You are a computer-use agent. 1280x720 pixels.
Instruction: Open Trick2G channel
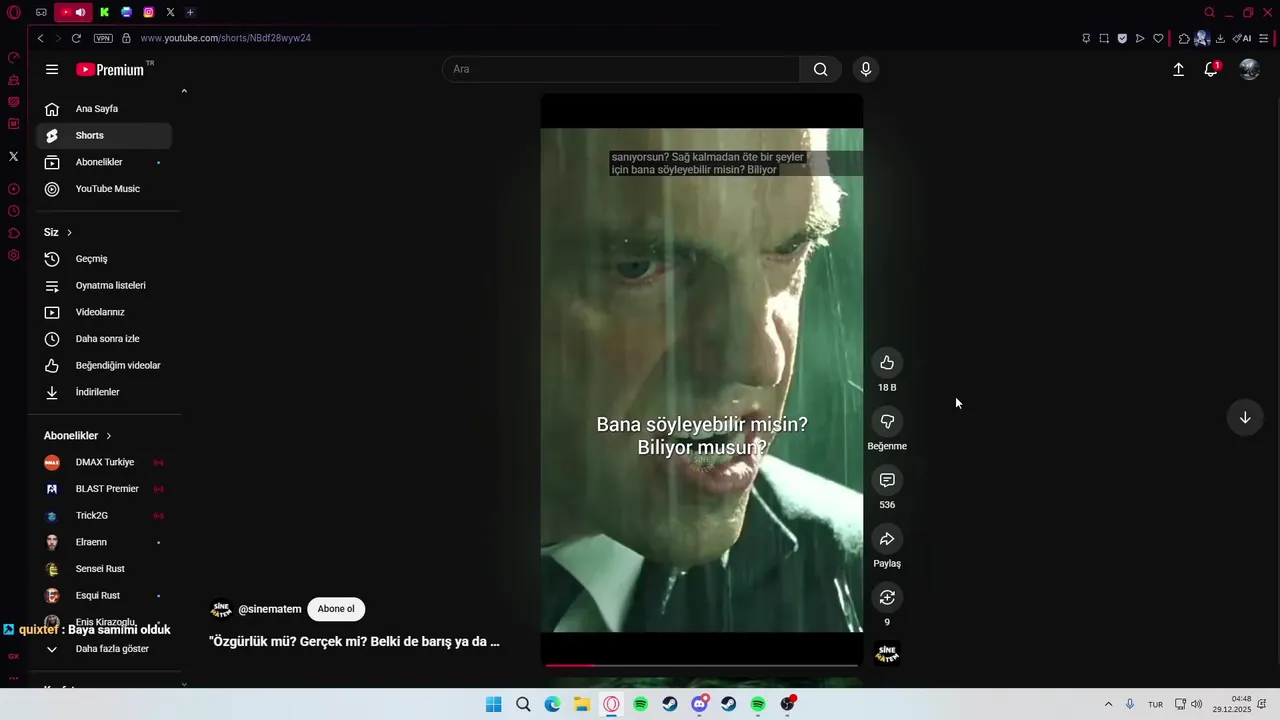pyautogui.click(x=104, y=516)
